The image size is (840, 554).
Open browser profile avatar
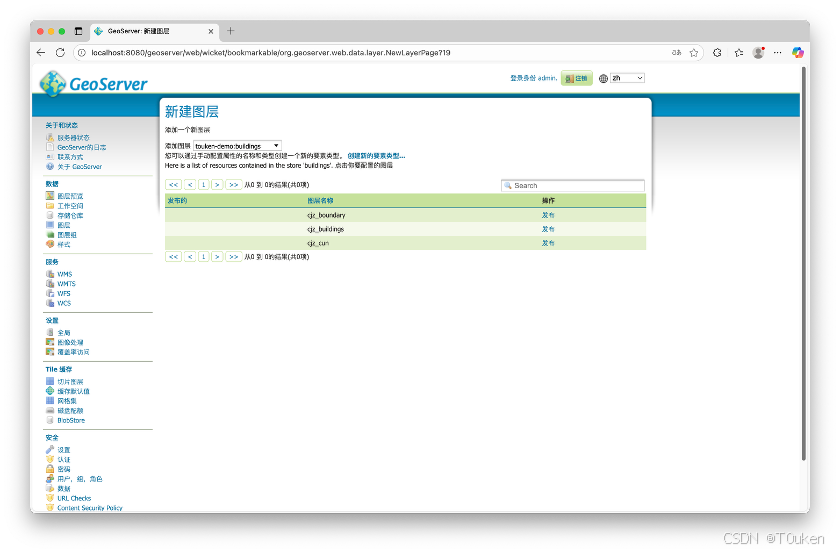758,53
